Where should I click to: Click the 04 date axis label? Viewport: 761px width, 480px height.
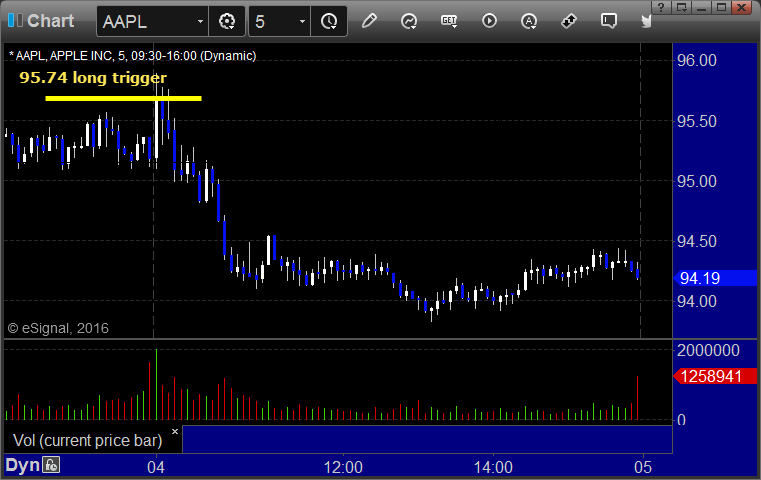(156, 467)
